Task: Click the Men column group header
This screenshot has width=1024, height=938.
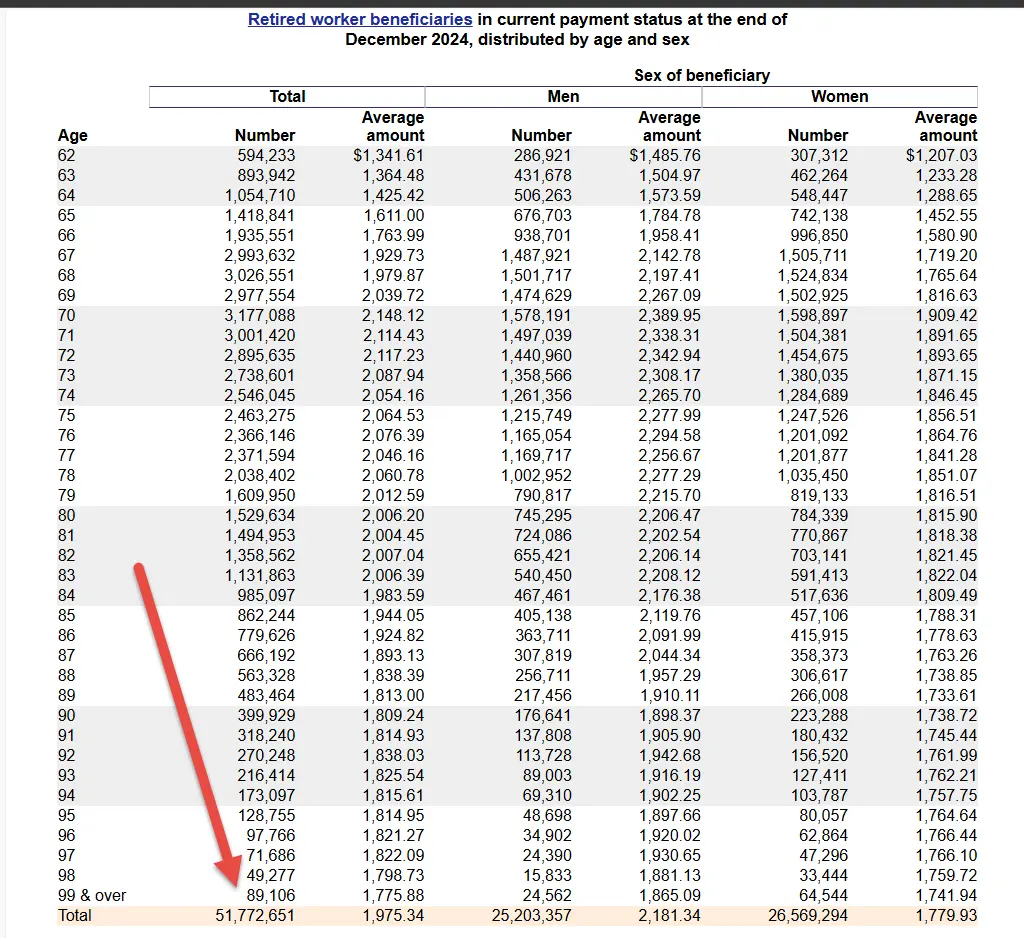Action: coord(563,97)
